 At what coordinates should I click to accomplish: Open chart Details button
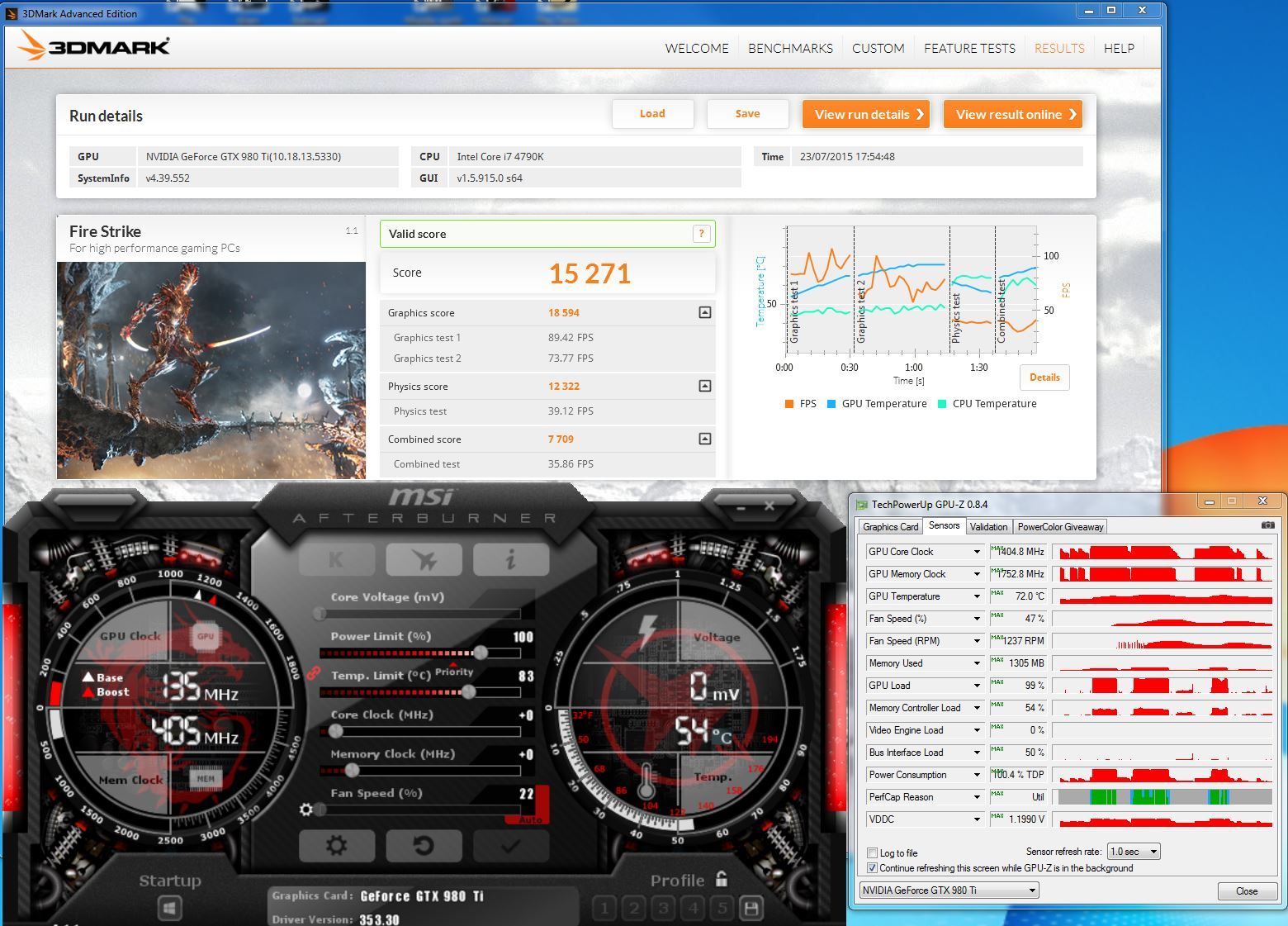click(1044, 378)
